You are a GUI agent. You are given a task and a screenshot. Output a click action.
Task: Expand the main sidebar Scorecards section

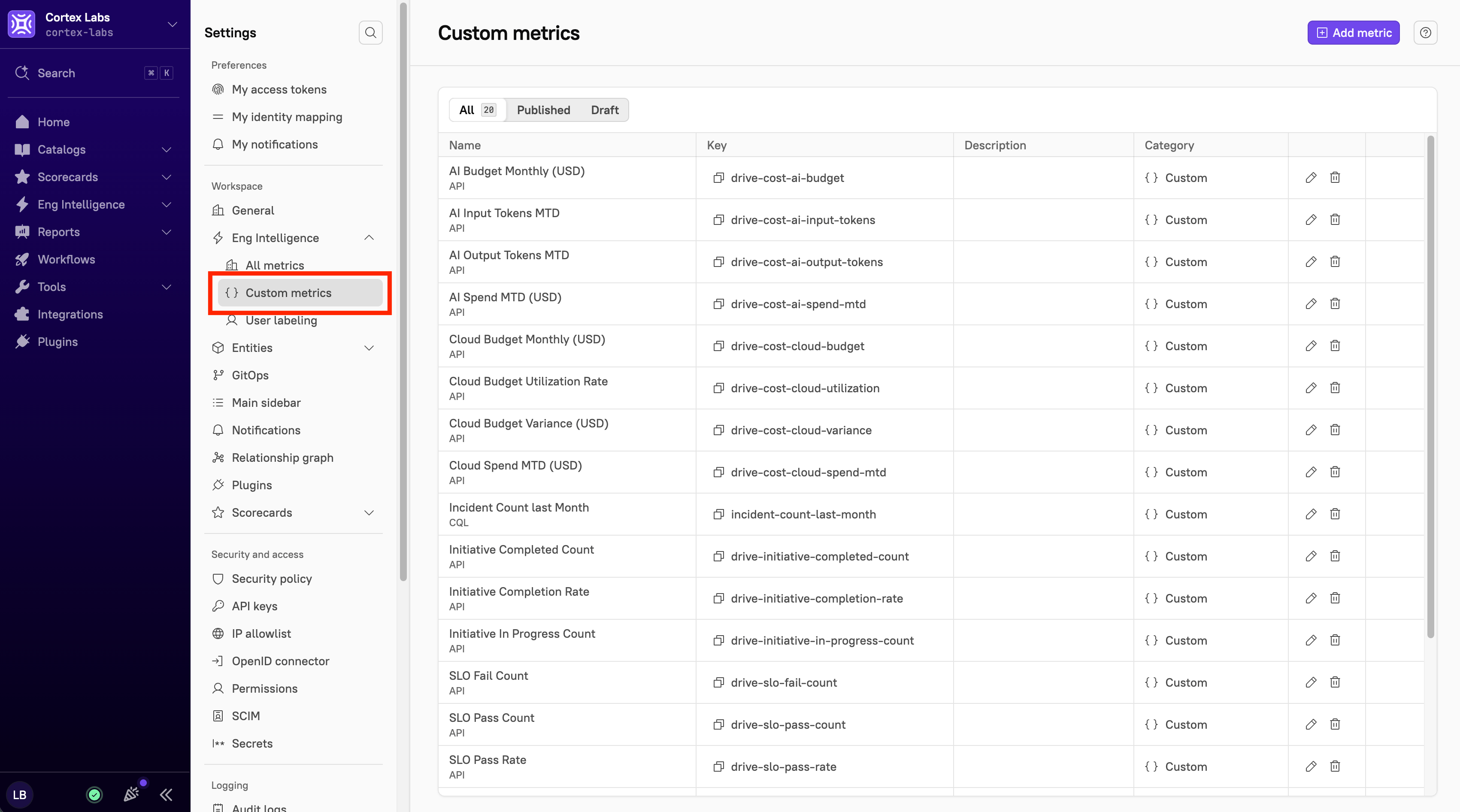(x=167, y=177)
